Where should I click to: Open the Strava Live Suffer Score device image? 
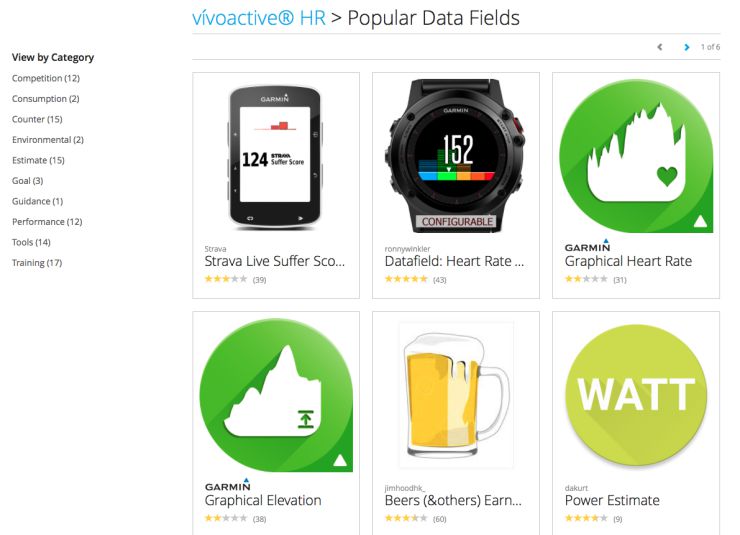pos(276,158)
